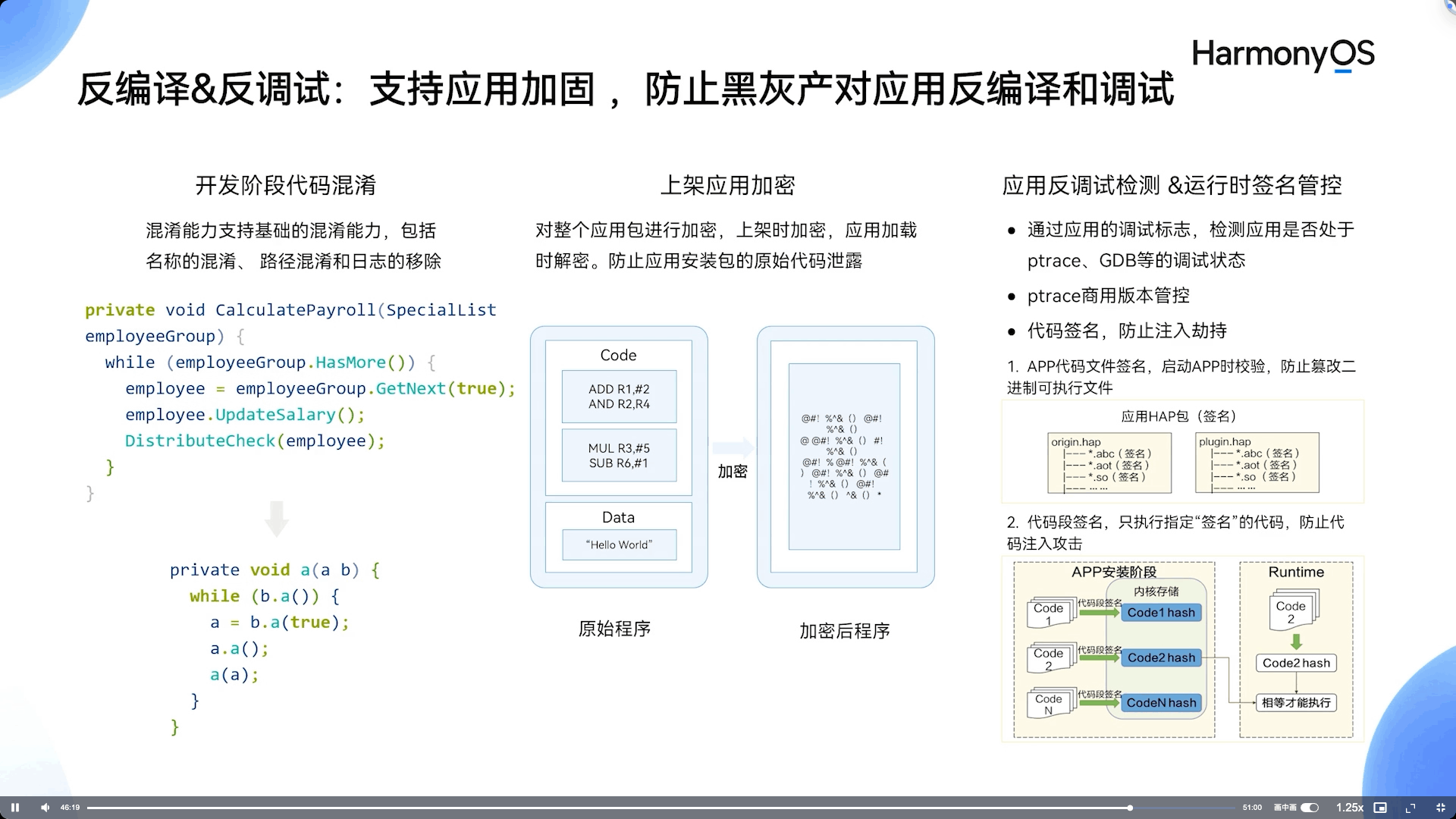This screenshot has width=1456, height=819.
Task: Pause the video playback
Action: [15, 808]
